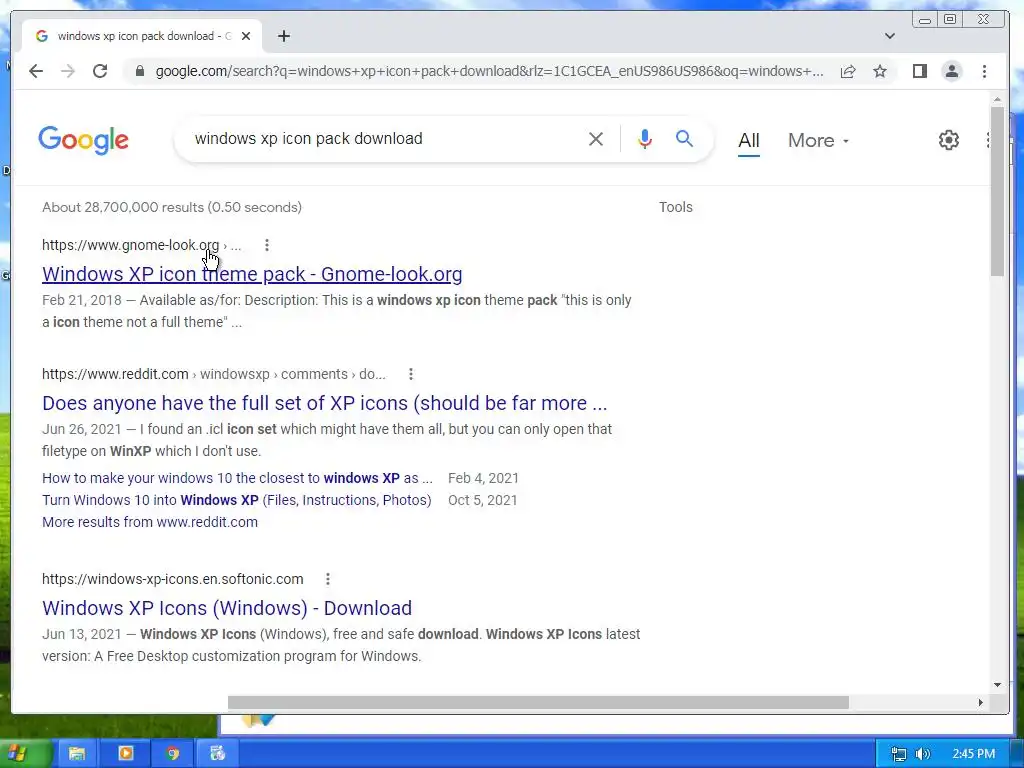Click volume speaker icon in tray
Image resolution: width=1024 pixels, height=768 pixels.
point(922,754)
